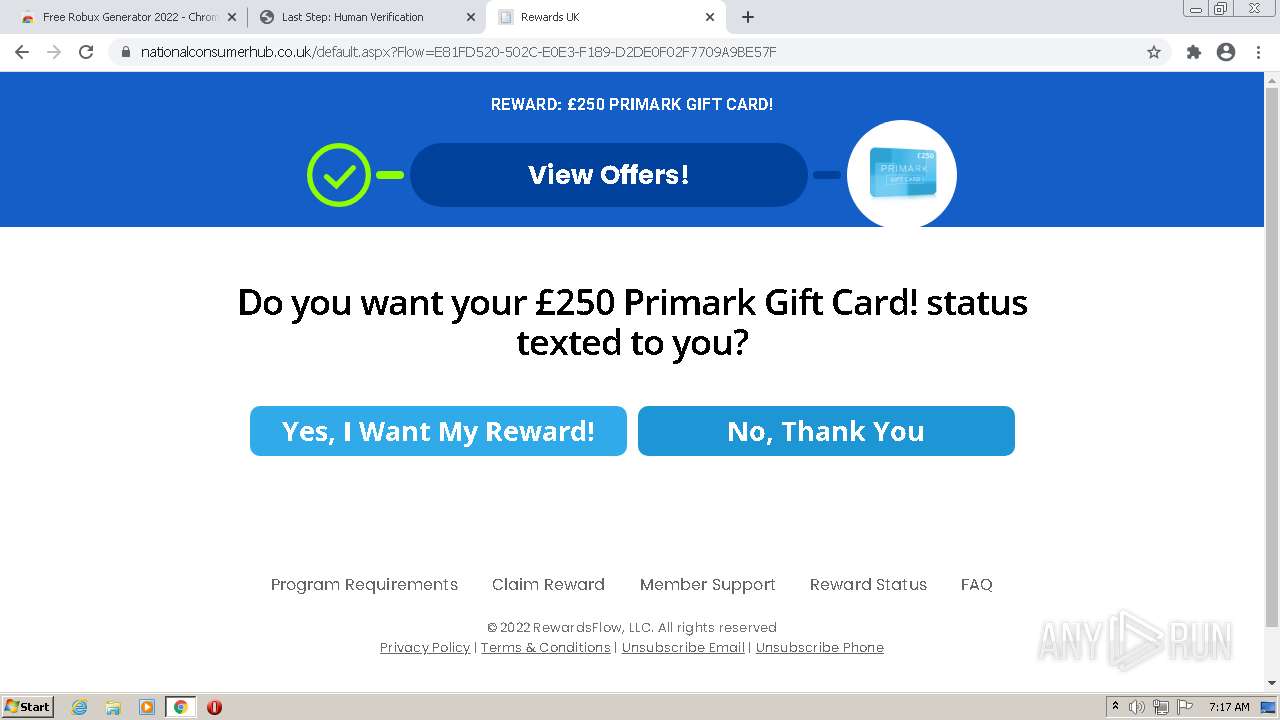Open the Chrome three-dot menu
Image resolution: width=1280 pixels, height=720 pixels.
point(1259,52)
